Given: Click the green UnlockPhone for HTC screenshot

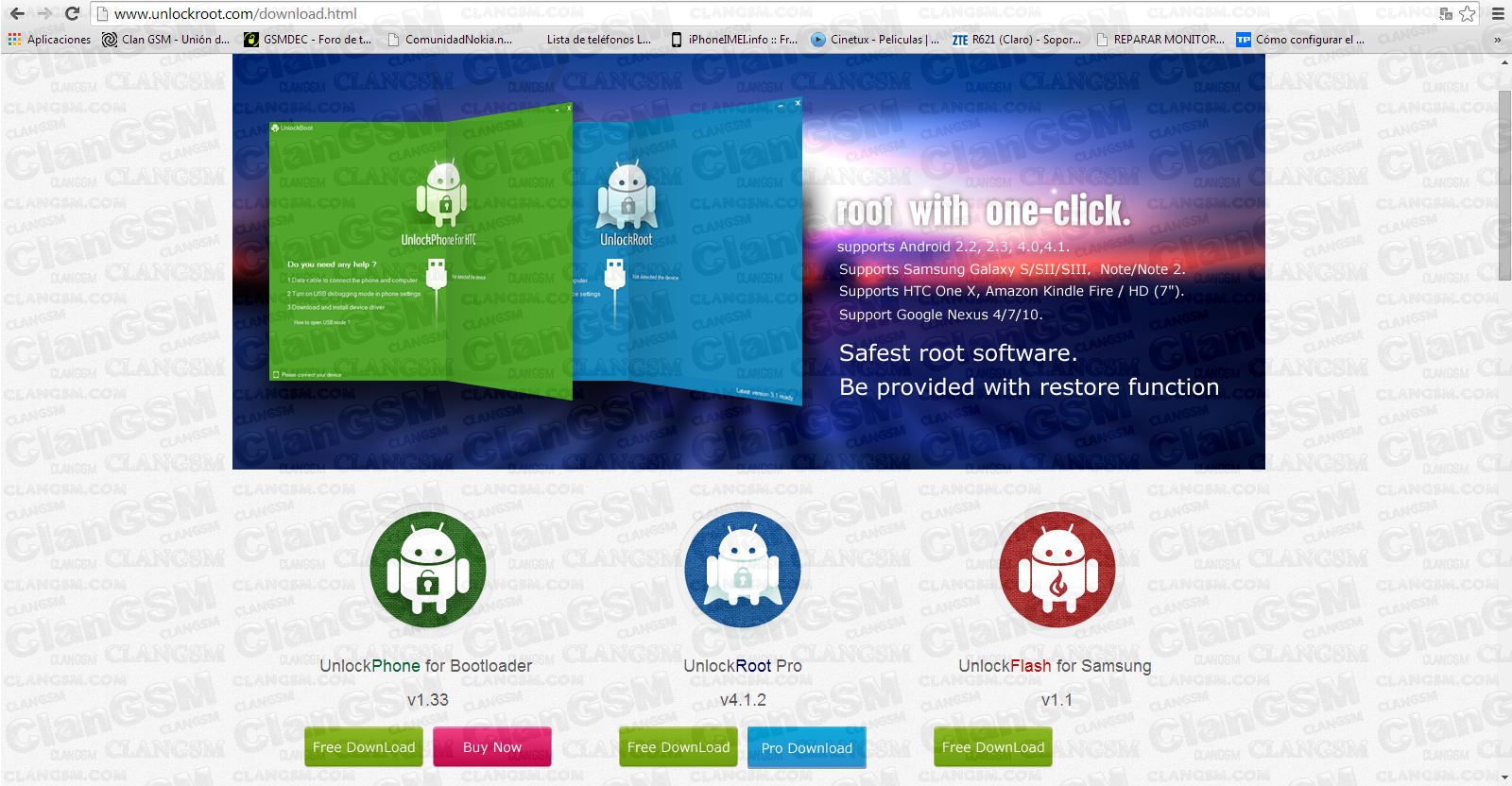Looking at the screenshot, I should 421,250.
